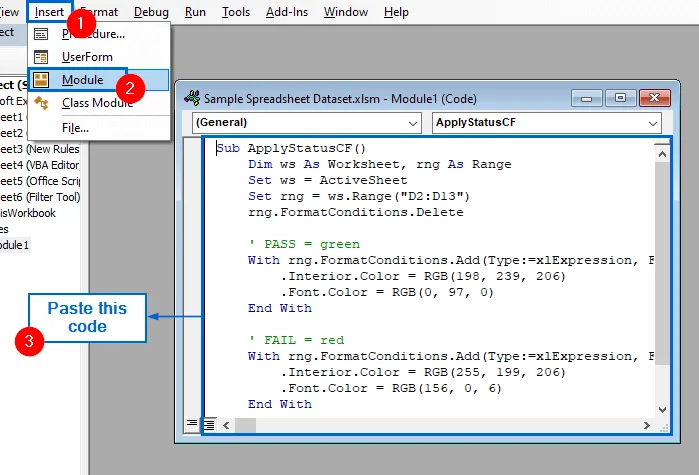Minimize the Module1 code window
This screenshot has height=475, width=699.
point(586,98)
